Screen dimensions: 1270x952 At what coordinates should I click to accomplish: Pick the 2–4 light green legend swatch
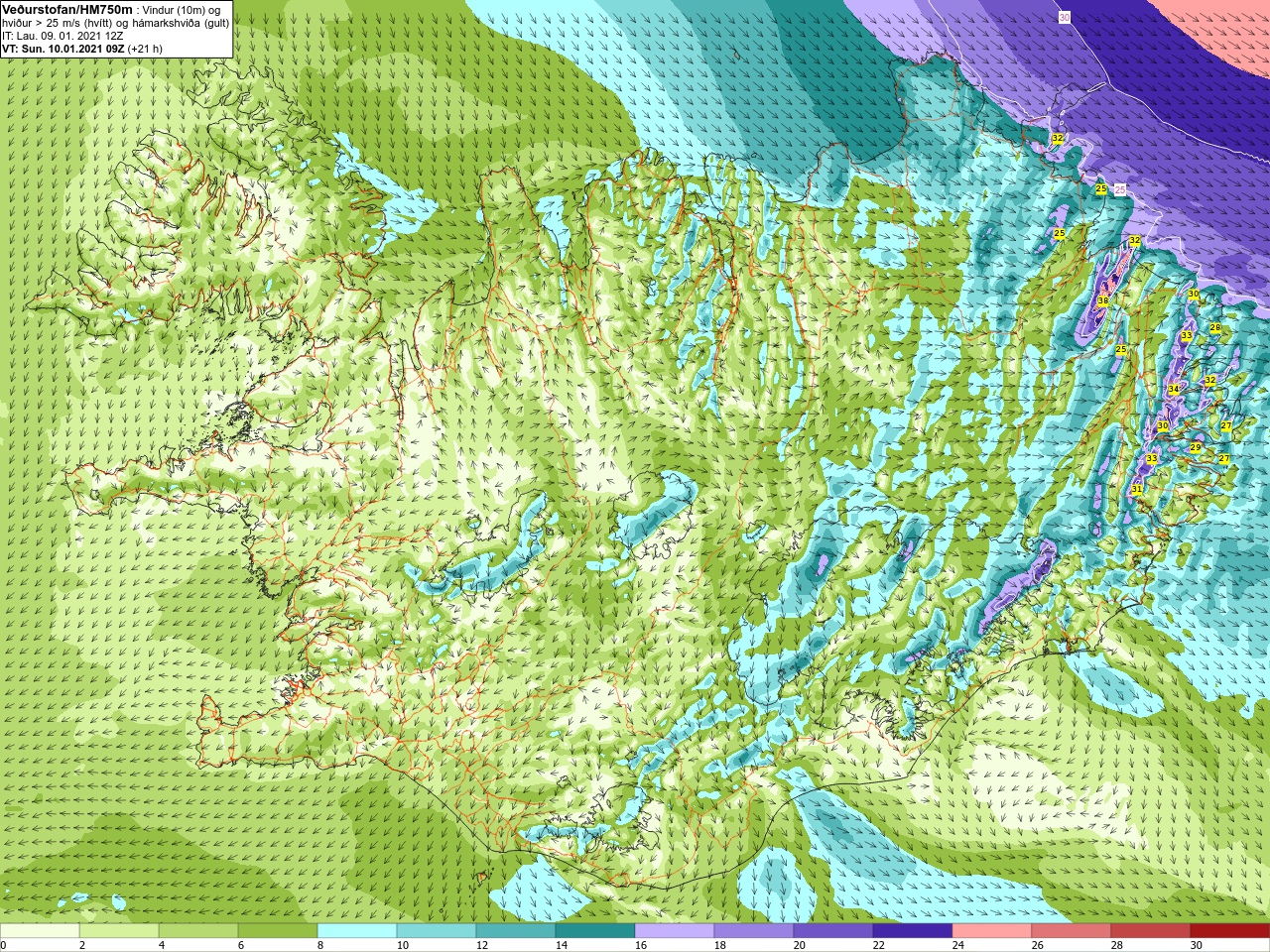tap(119, 931)
